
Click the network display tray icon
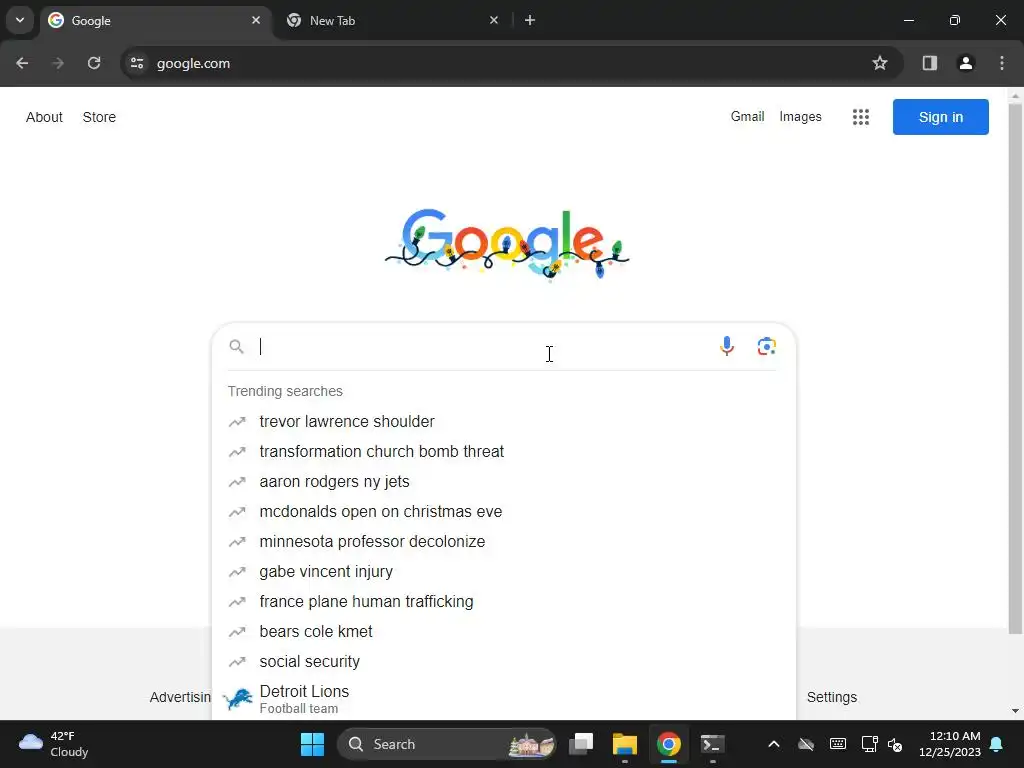coord(869,744)
